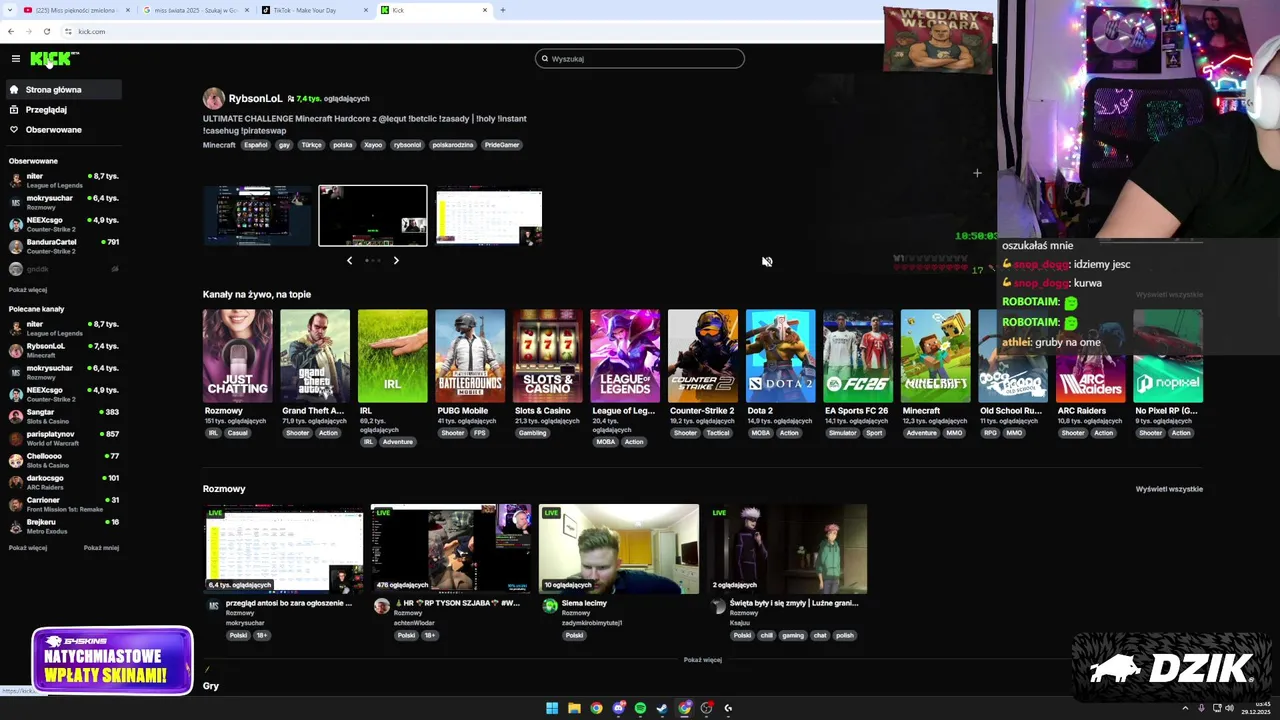Open parisplatynov recommended channel

point(63,438)
